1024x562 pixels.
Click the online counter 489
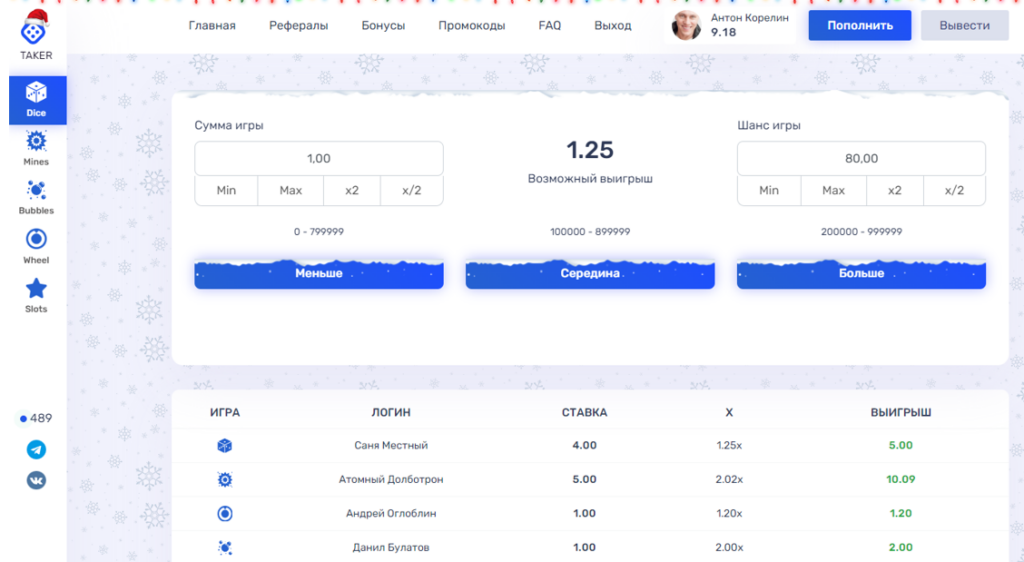coord(36,418)
